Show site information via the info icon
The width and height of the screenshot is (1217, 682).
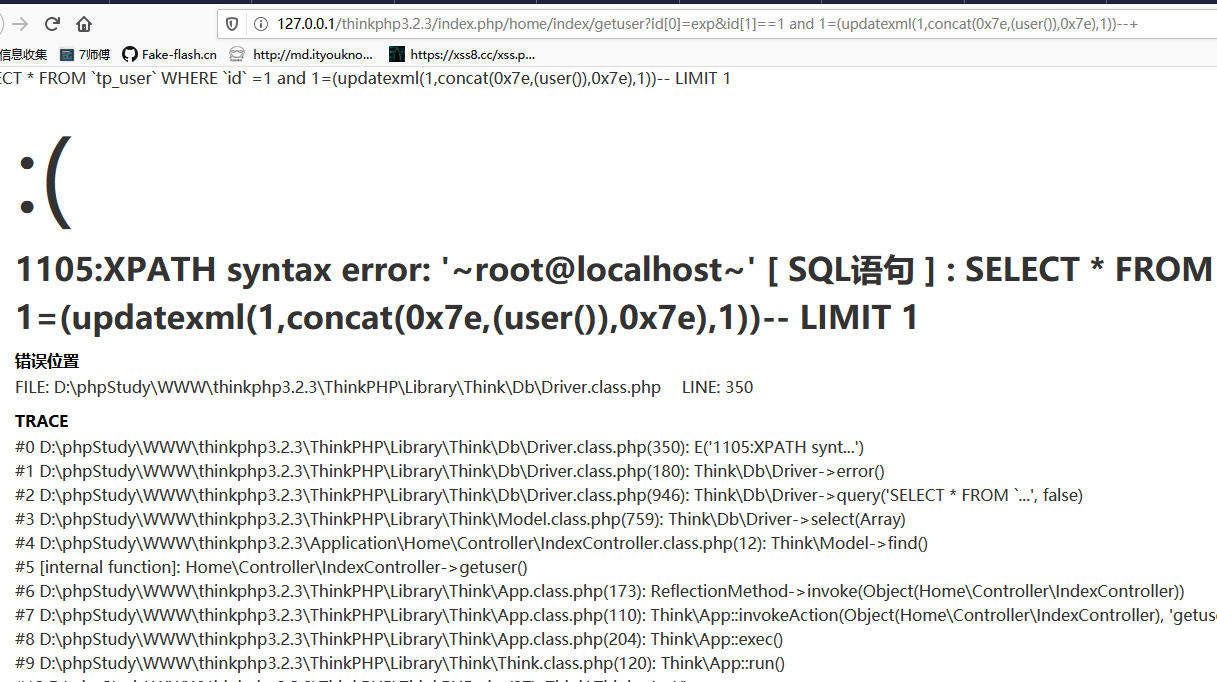[260, 24]
